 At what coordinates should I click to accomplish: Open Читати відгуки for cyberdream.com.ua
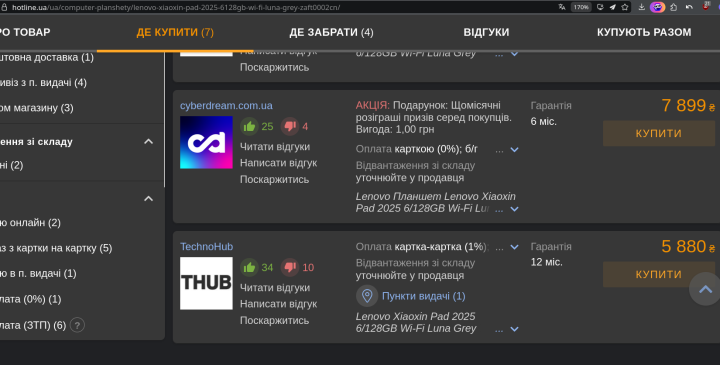pyautogui.click(x=275, y=147)
